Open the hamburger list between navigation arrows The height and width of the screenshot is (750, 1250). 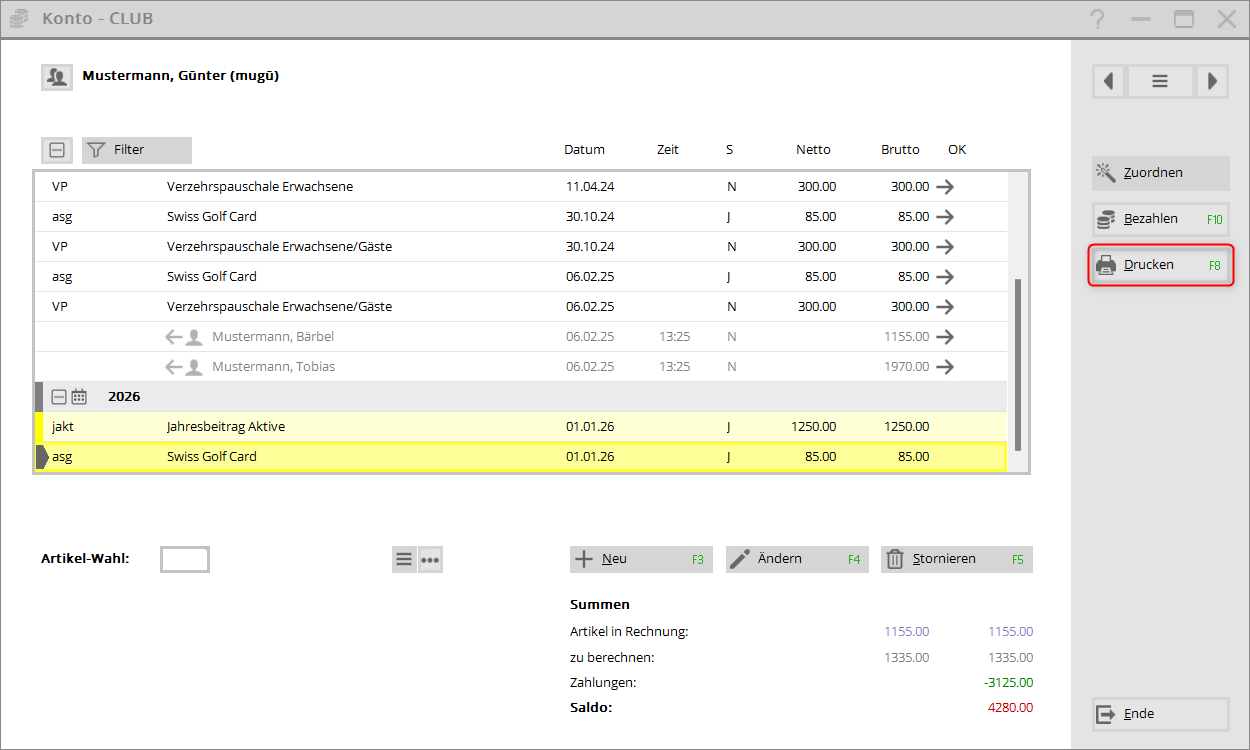click(x=1160, y=81)
